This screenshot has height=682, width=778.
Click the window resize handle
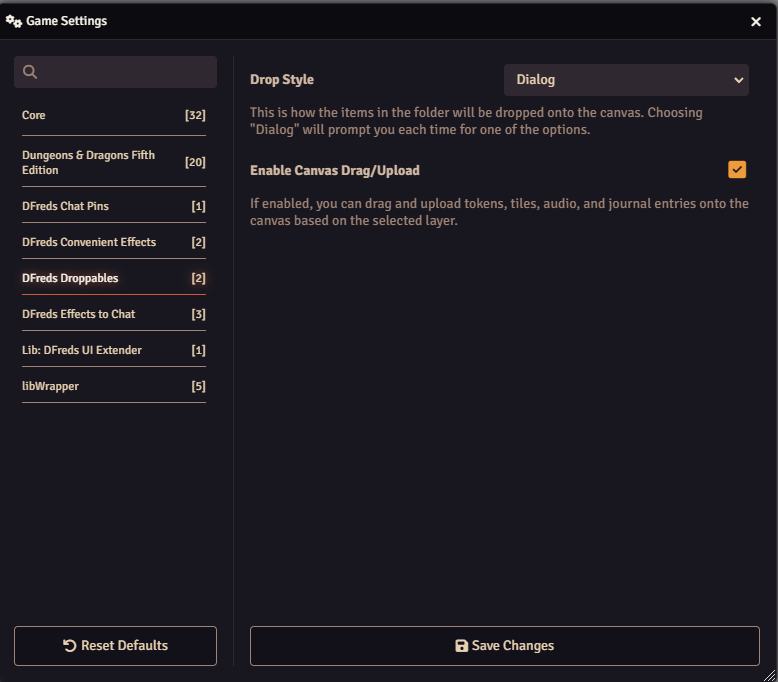[769, 674]
